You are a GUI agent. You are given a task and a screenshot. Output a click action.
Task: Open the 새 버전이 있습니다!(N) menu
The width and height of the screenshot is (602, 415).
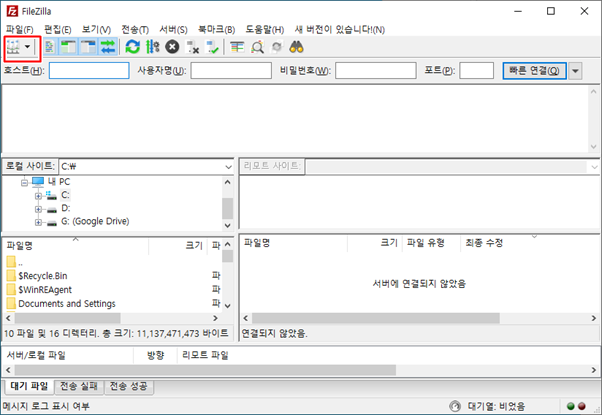pyautogui.click(x=339, y=30)
